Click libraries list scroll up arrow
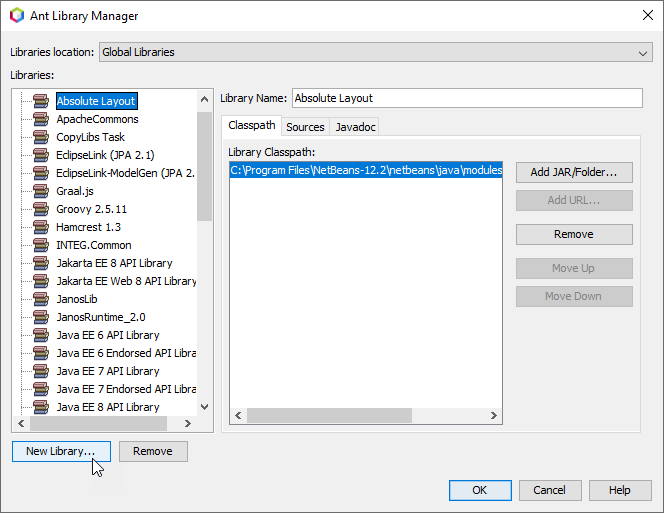 click(205, 100)
